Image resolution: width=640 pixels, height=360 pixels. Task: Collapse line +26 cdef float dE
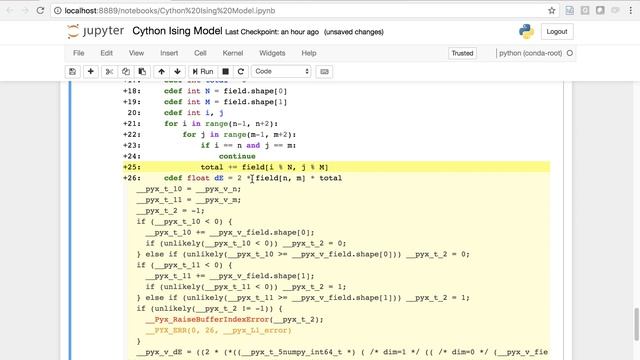pyautogui.click(x=336, y=178)
